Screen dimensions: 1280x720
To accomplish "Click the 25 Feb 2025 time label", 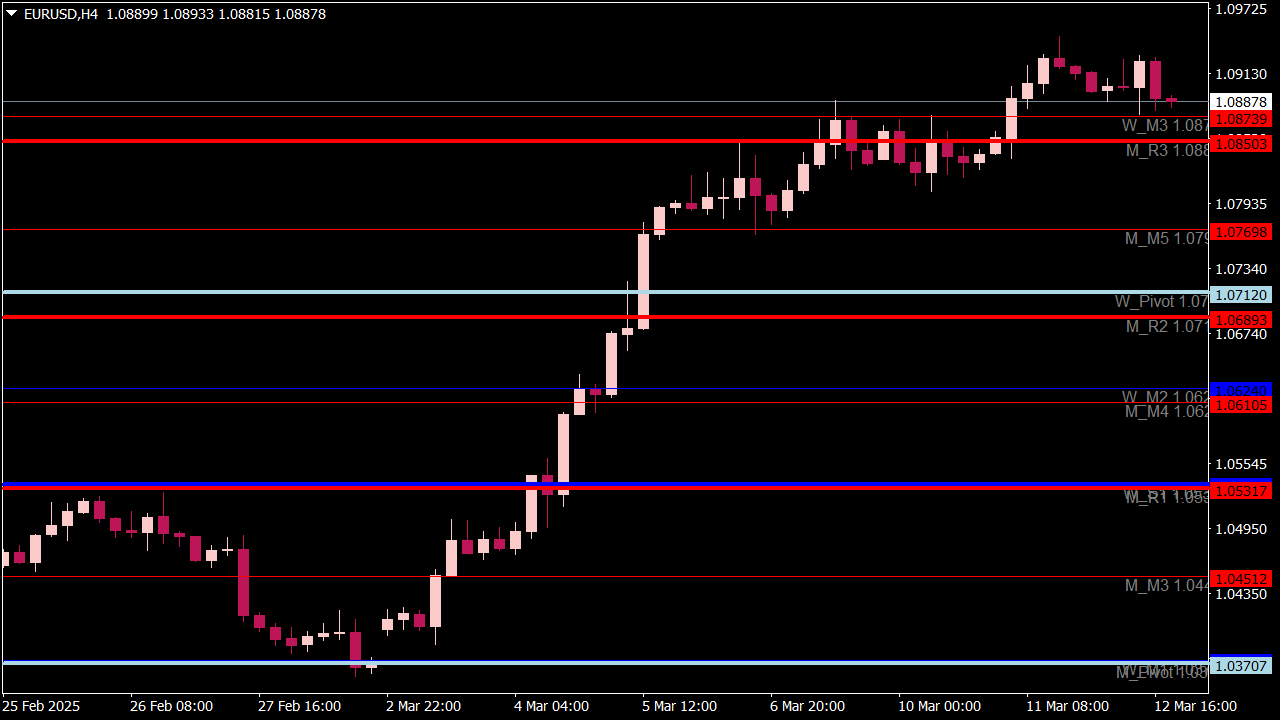I will [41, 706].
